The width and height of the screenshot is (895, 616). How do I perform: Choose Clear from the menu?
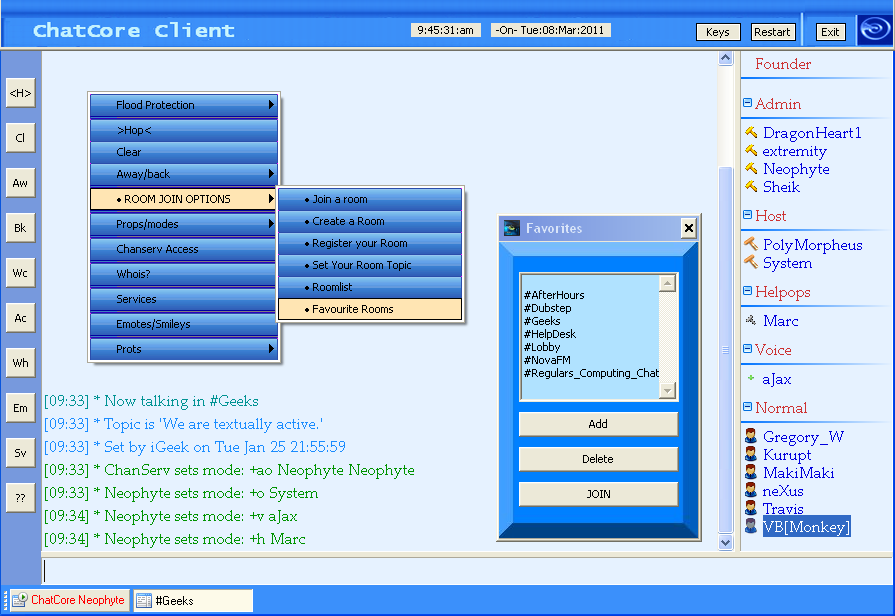tap(184, 152)
